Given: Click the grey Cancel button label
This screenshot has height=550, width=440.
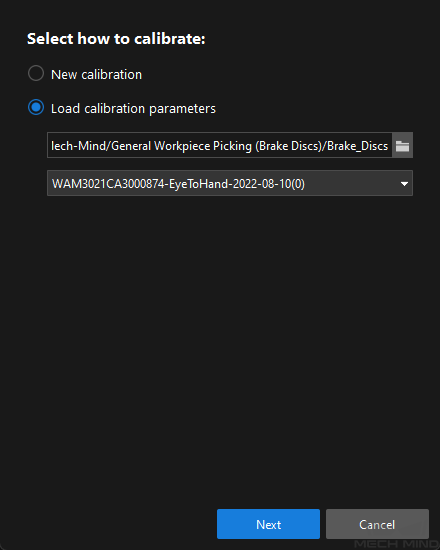Looking at the screenshot, I should (377, 524).
